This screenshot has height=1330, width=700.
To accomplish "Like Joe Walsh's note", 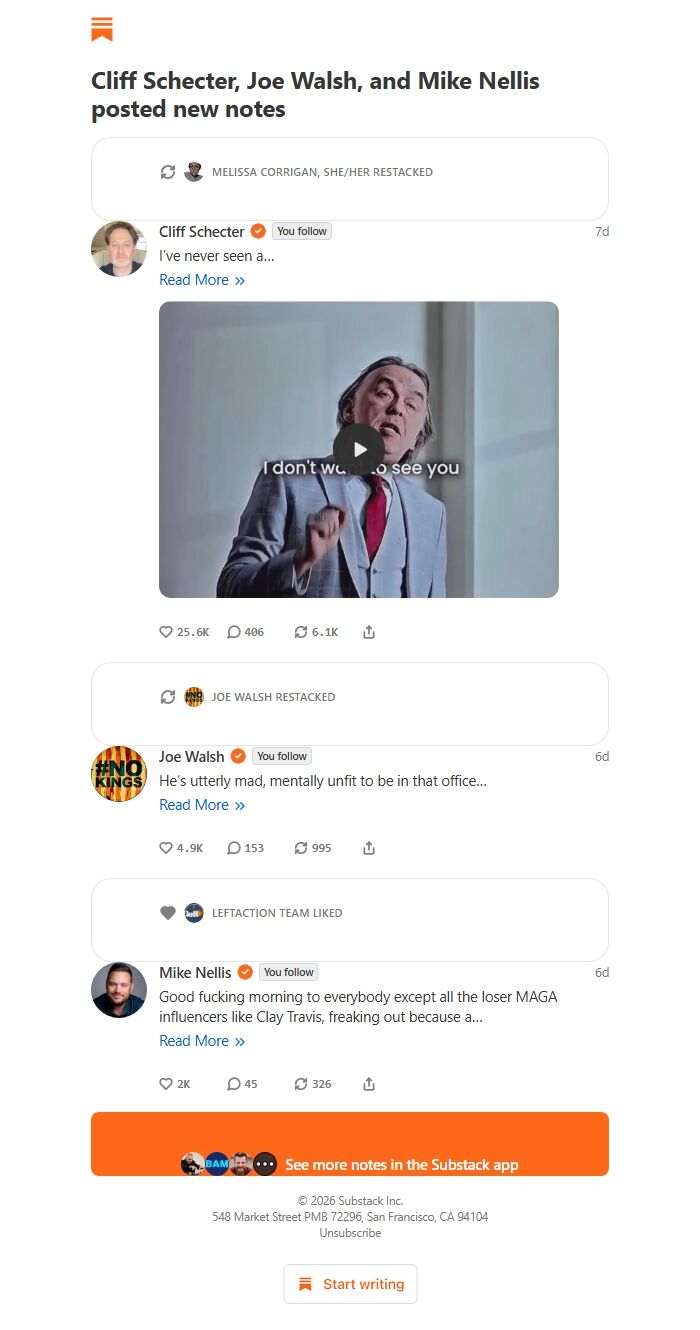I will click(x=166, y=848).
